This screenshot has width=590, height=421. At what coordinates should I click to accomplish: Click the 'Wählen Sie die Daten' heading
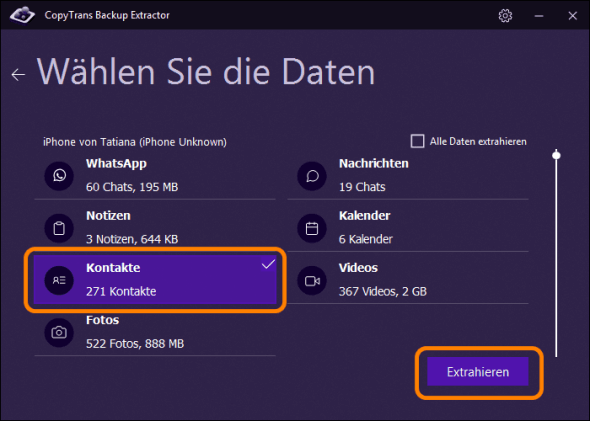coord(206,71)
